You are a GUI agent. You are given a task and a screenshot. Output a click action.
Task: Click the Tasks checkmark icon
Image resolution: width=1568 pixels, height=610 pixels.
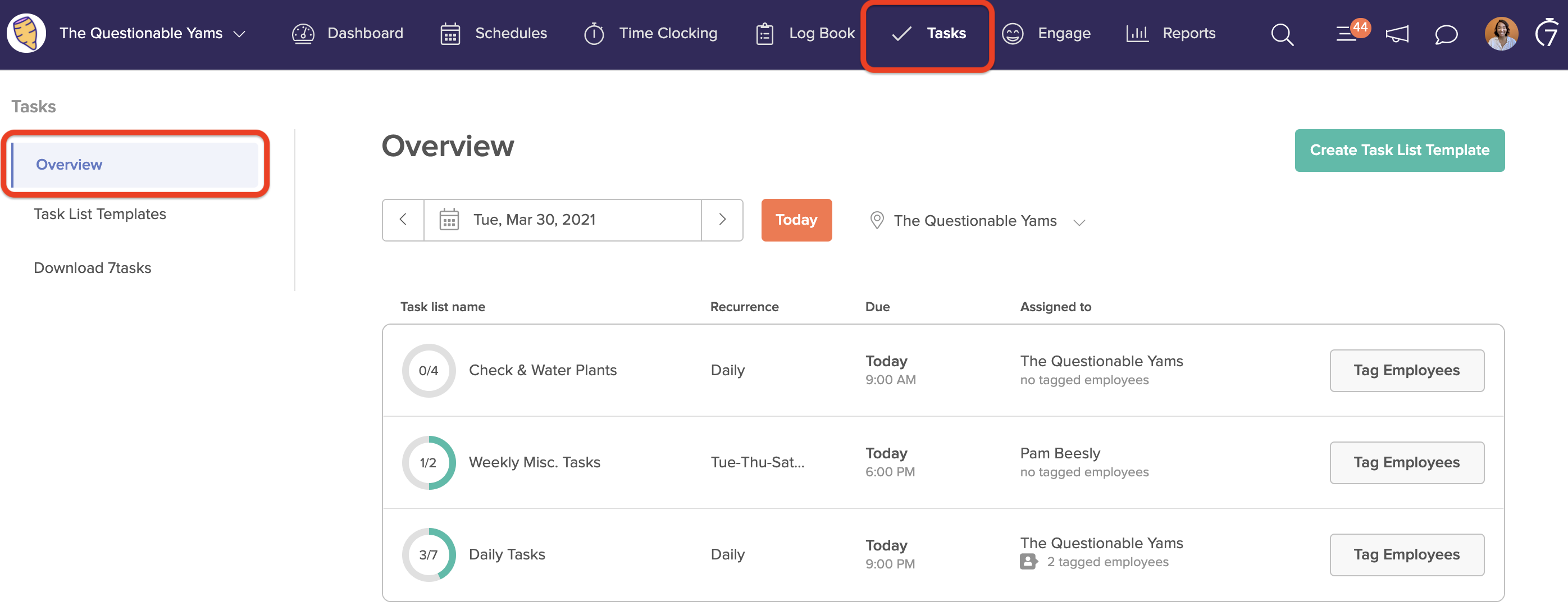[x=901, y=34]
